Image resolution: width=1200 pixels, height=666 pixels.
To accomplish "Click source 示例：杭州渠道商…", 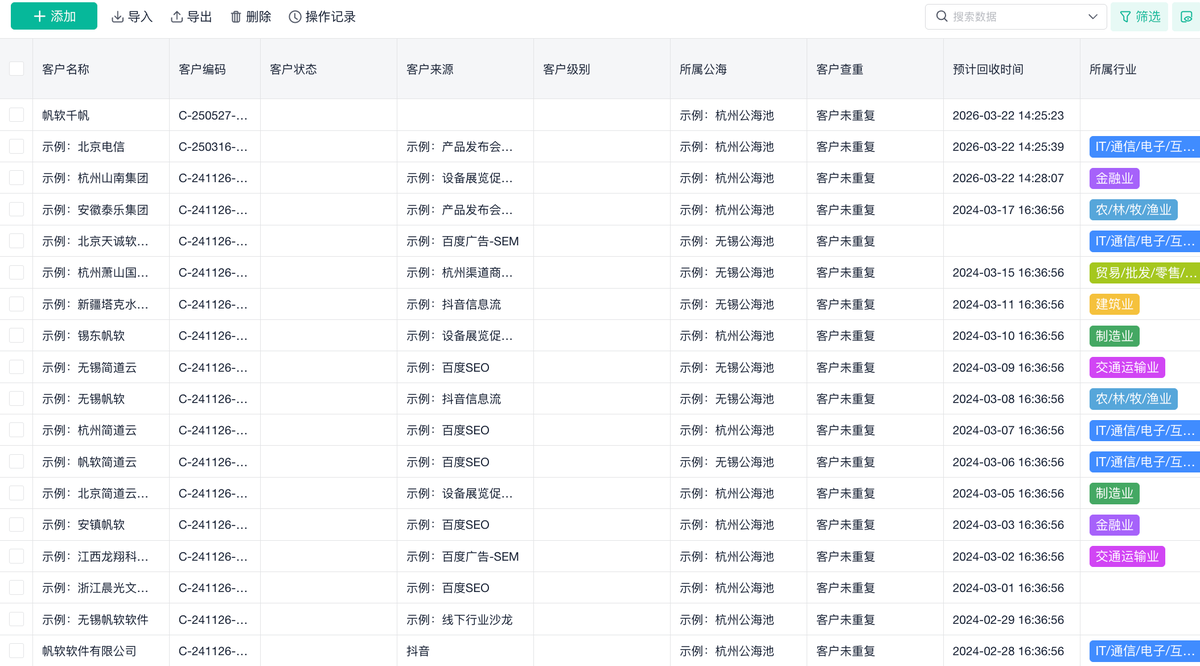I will tap(460, 272).
